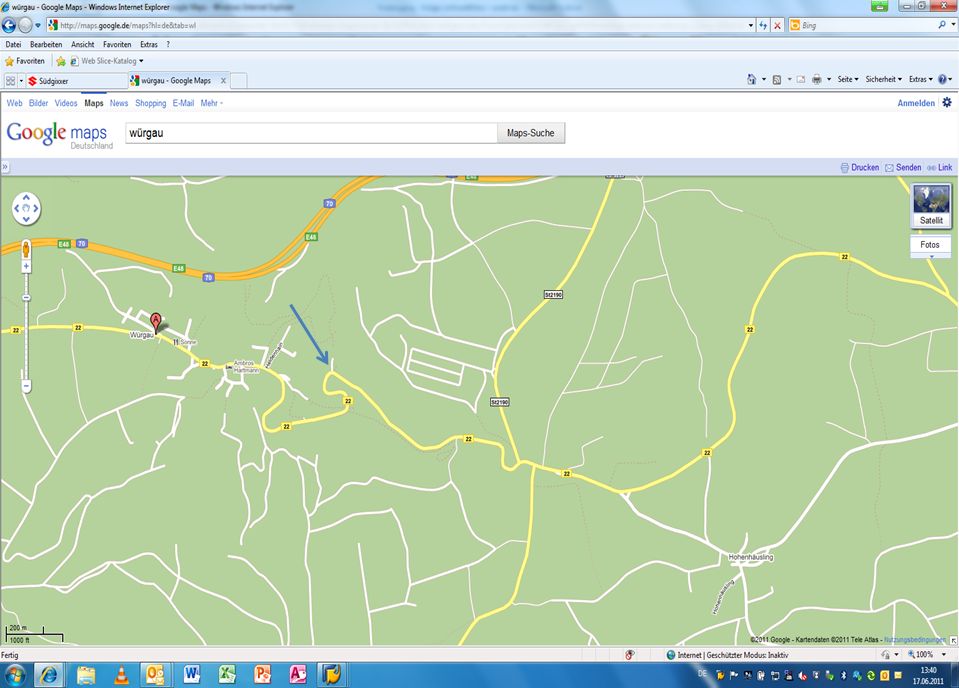The height and width of the screenshot is (688, 959).
Task: Click the Link permalink button
Action: click(x=940, y=168)
